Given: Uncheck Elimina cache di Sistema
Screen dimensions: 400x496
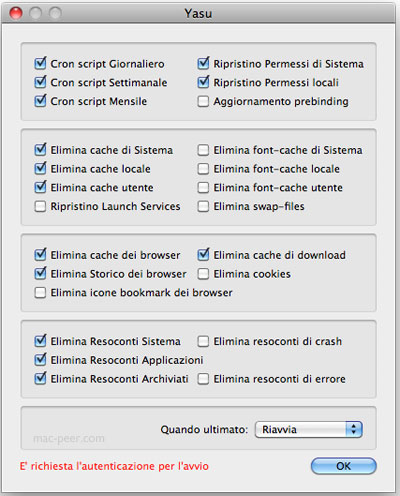Looking at the screenshot, I should point(40,150).
